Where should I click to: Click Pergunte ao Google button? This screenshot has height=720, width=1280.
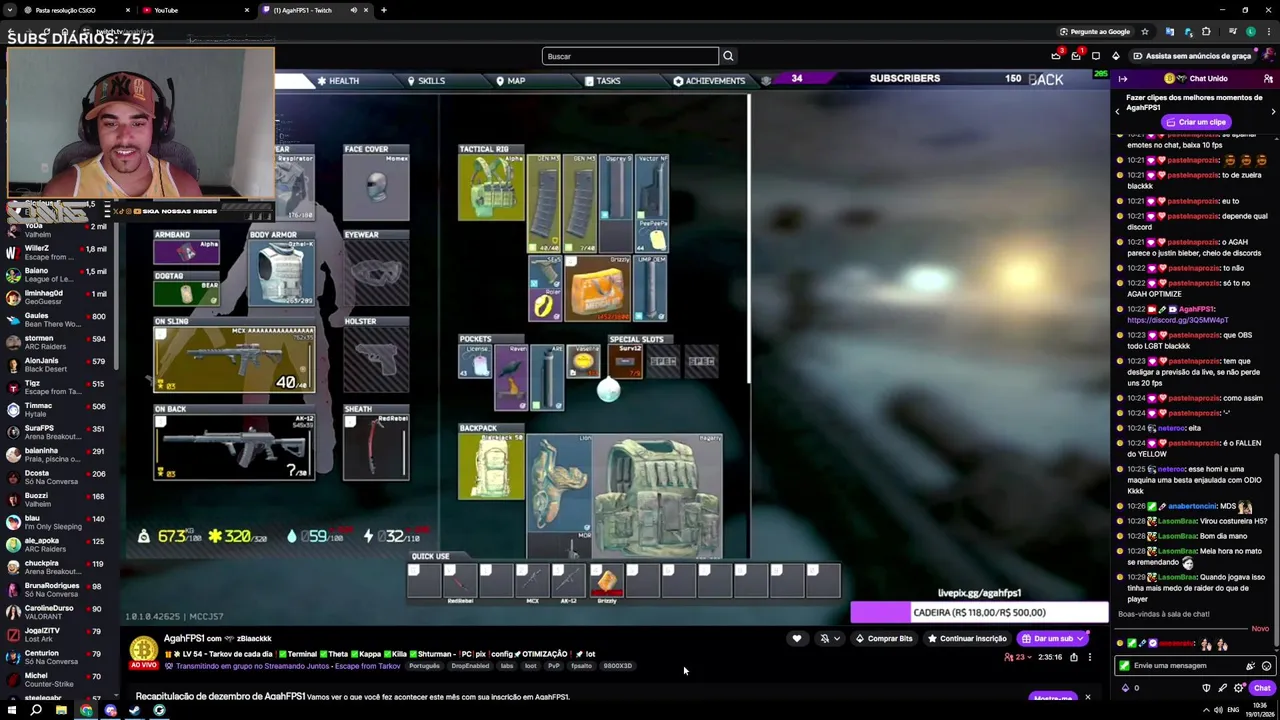click(x=1094, y=31)
